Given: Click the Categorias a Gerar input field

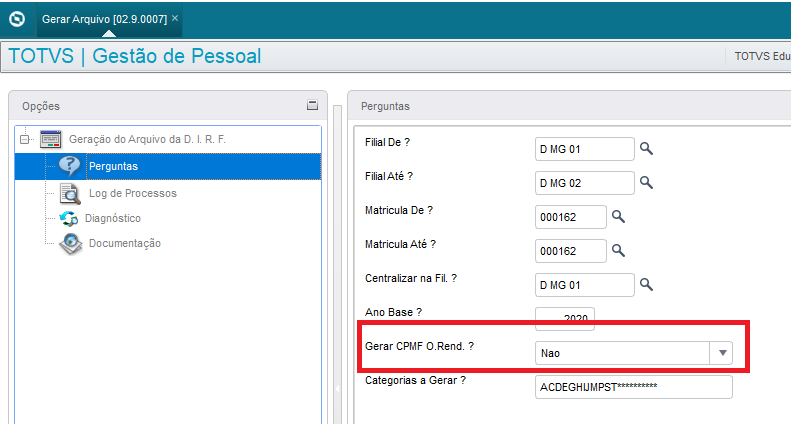Looking at the screenshot, I should (633, 387).
